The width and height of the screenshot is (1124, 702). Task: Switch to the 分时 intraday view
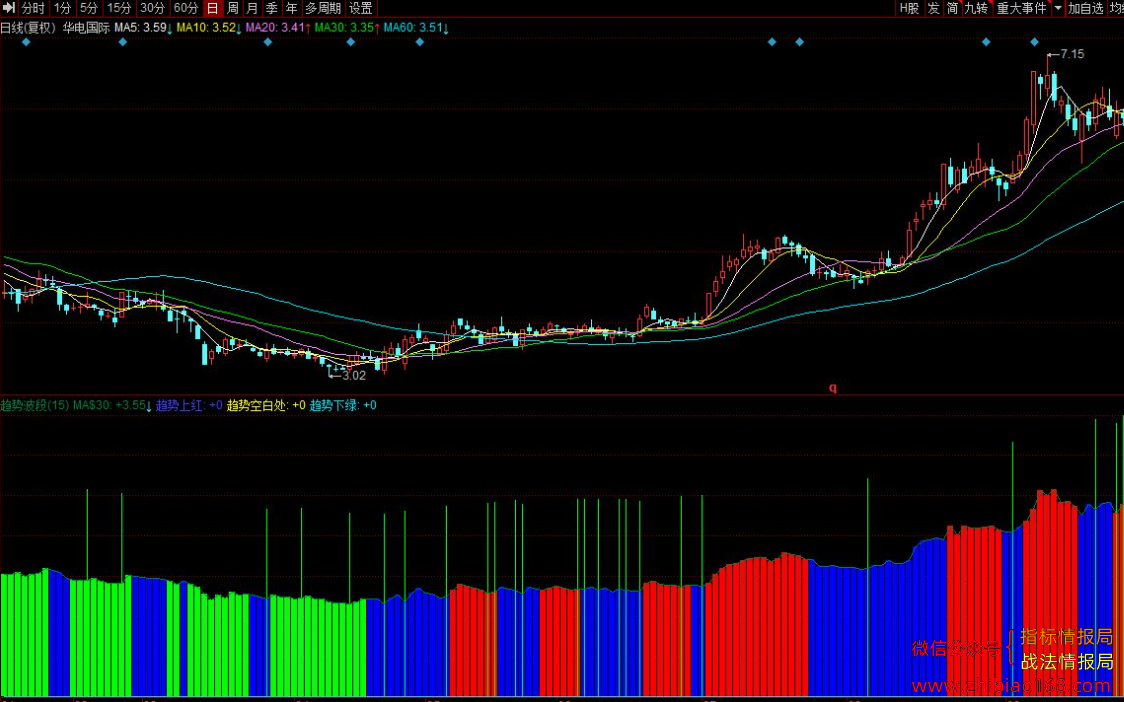coord(34,8)
